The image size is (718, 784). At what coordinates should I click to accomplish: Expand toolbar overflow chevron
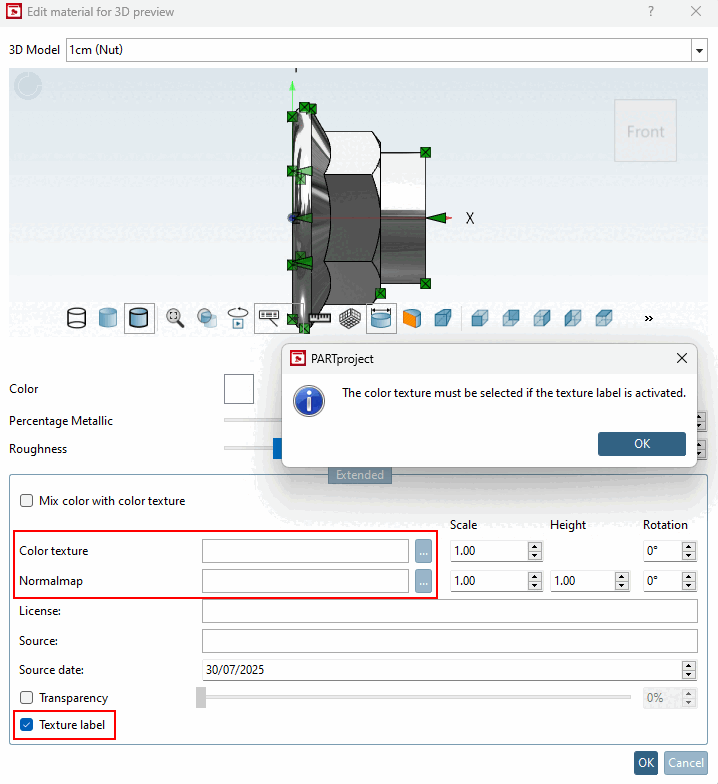[648, 318]
